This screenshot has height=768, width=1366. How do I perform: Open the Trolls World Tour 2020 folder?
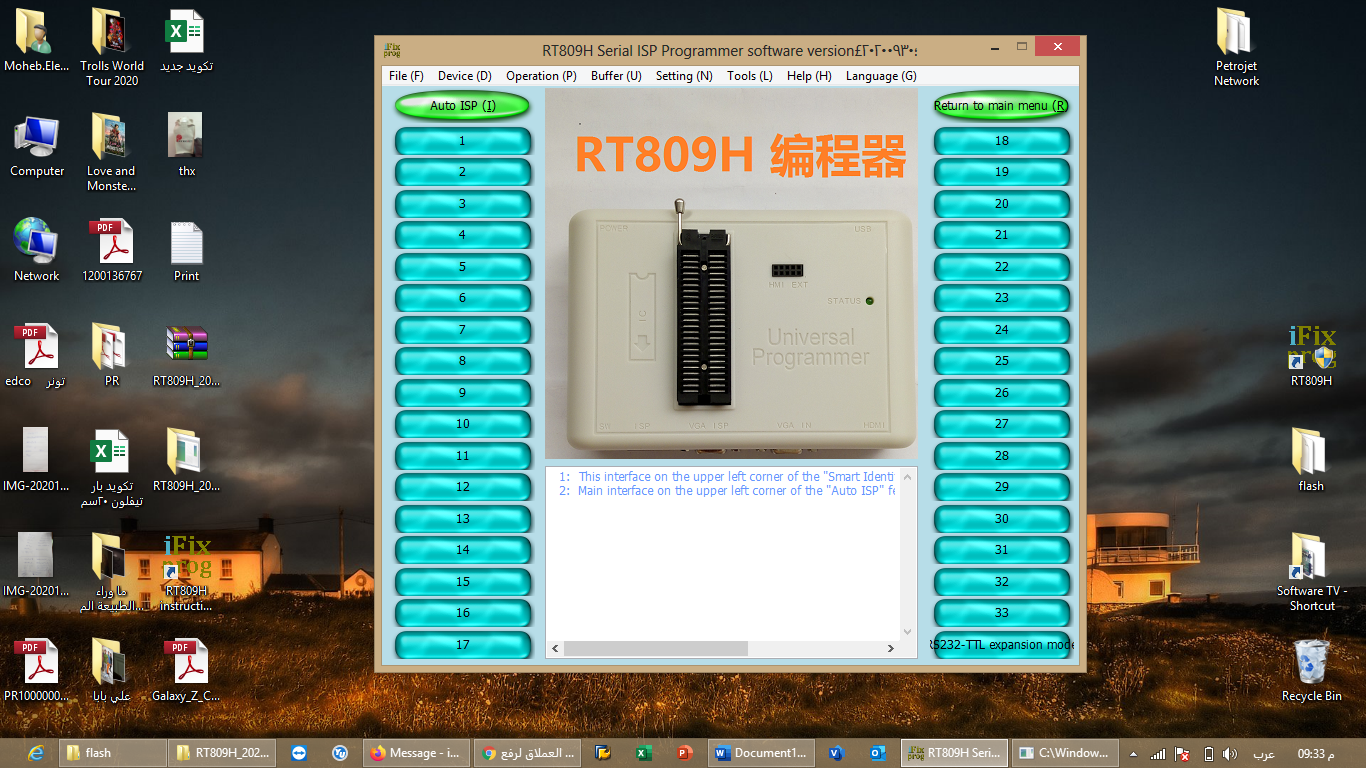point(112,47)
